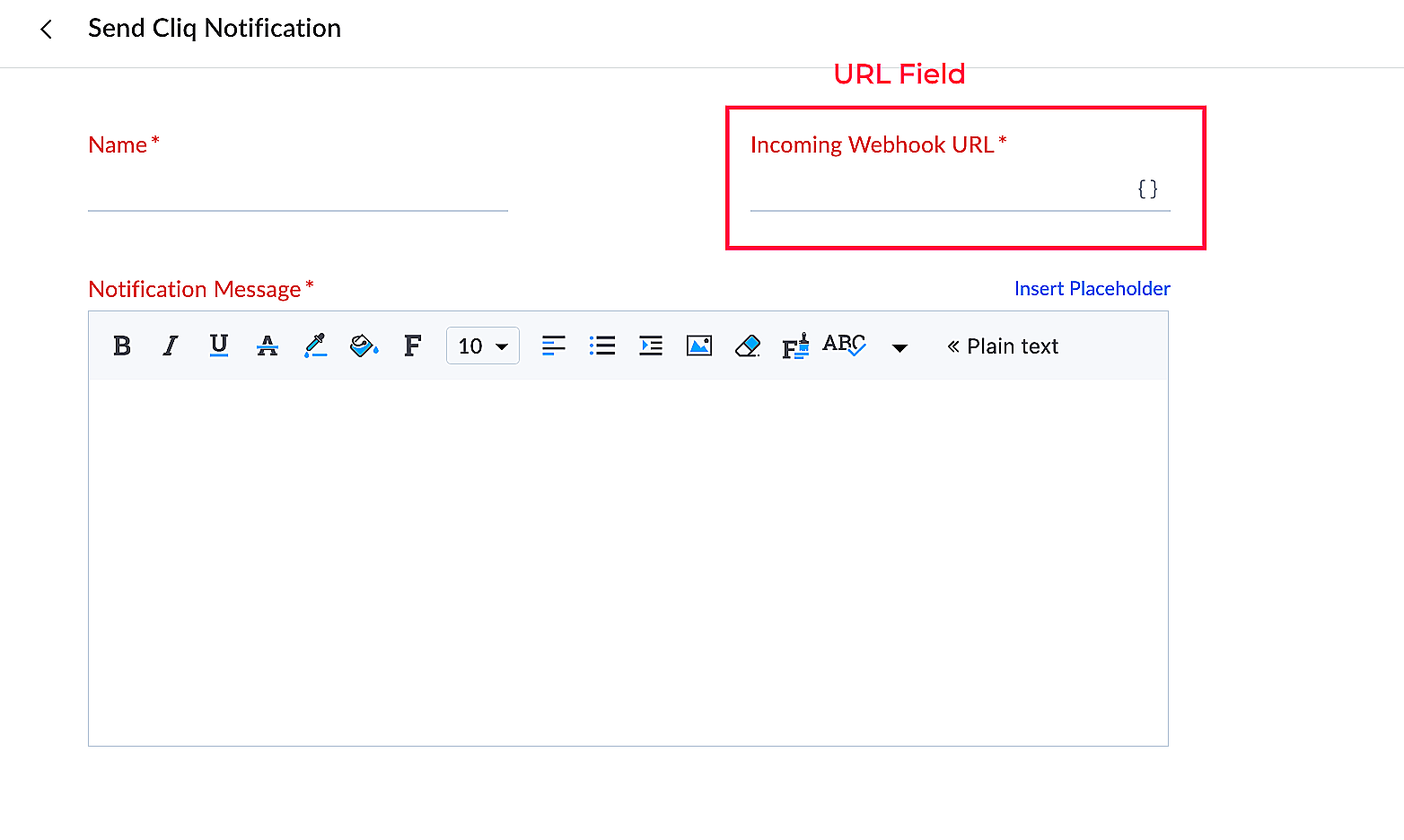Open the font size 10 dropdown
This screenshot has width=1404, height=840.
tap(483, 346)
